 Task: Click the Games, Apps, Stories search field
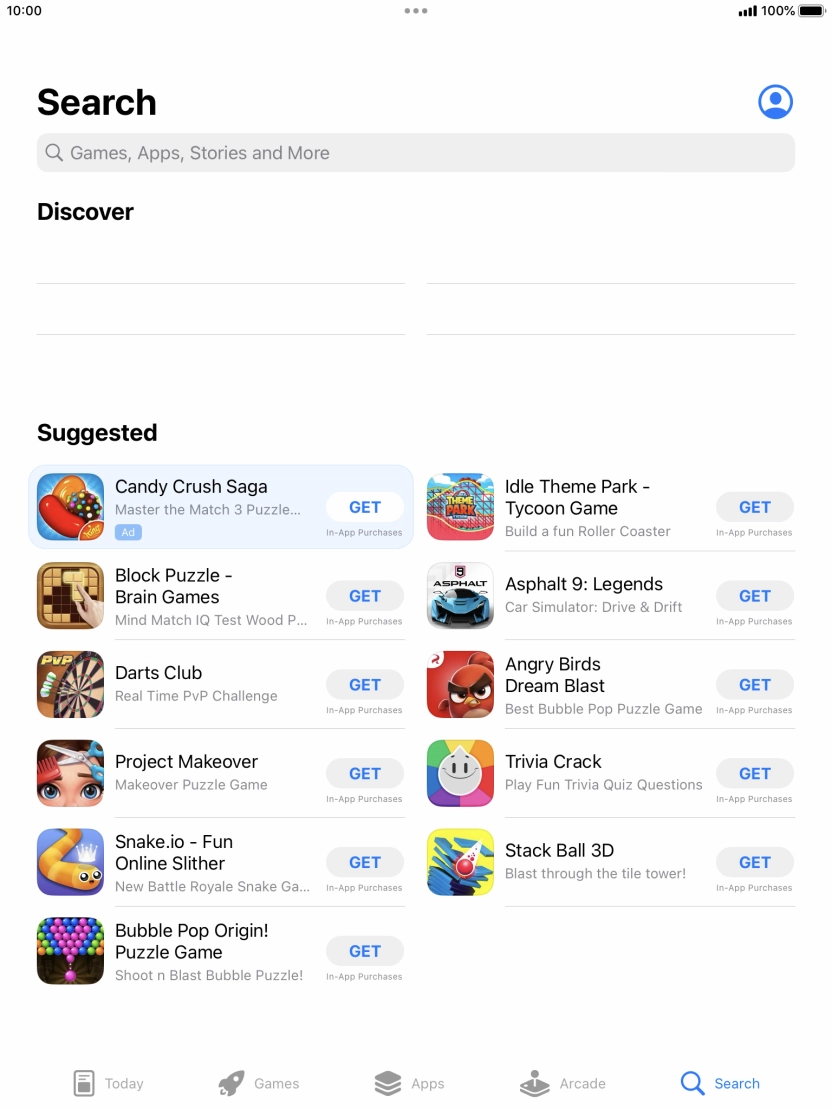[416, 153]
